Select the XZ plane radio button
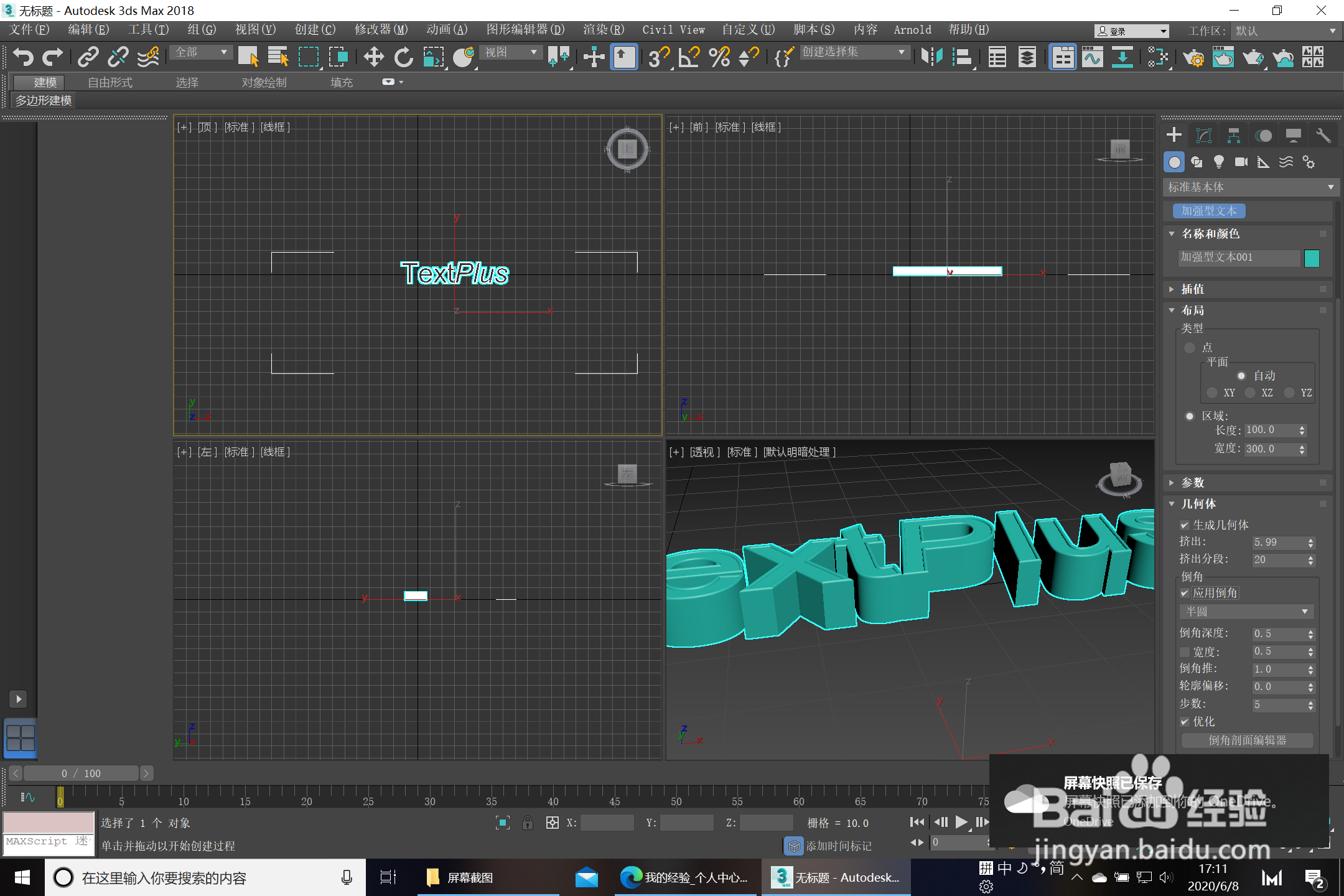1344x896 pixels. pyautogui.click(x=1250, y=393)
